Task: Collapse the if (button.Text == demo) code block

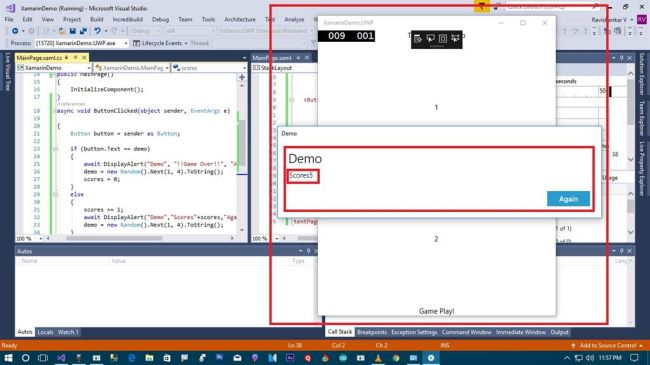Action: click(x=55, y=149)
